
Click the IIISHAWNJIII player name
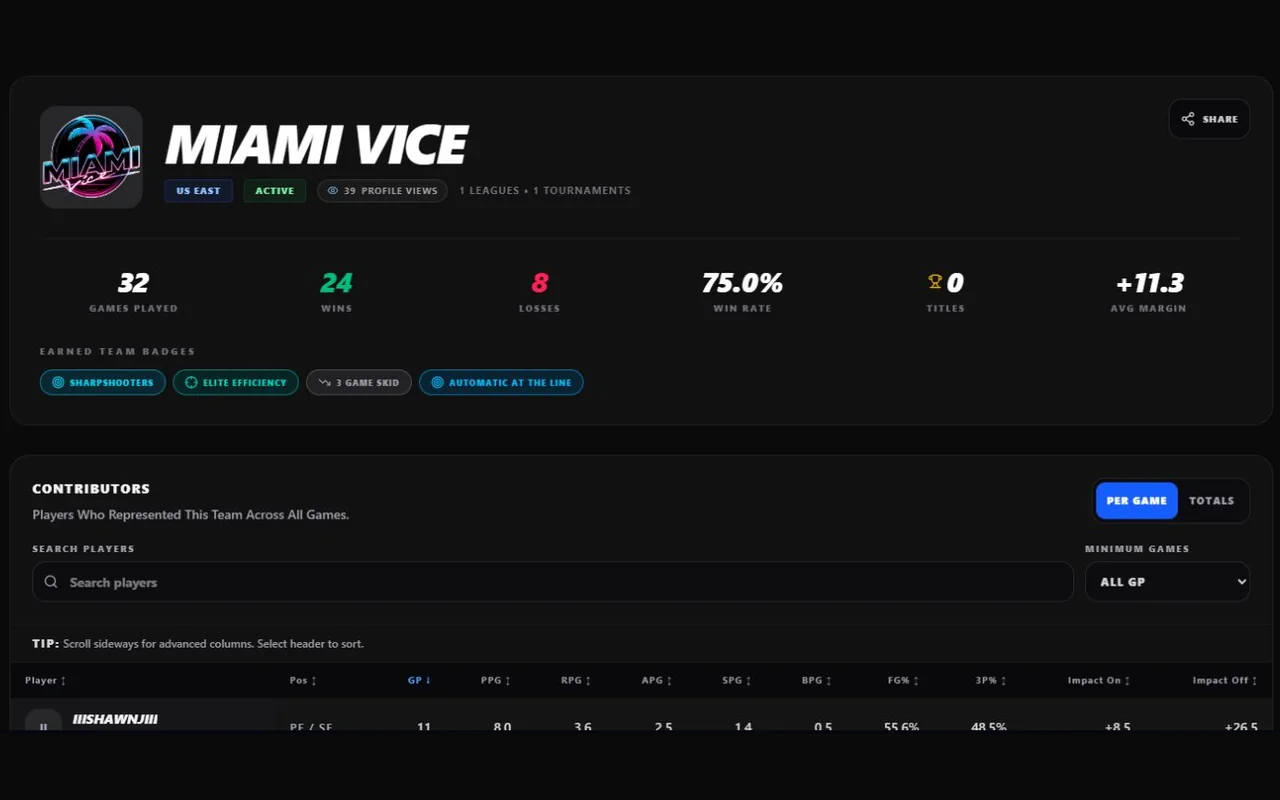coord(115,719)
